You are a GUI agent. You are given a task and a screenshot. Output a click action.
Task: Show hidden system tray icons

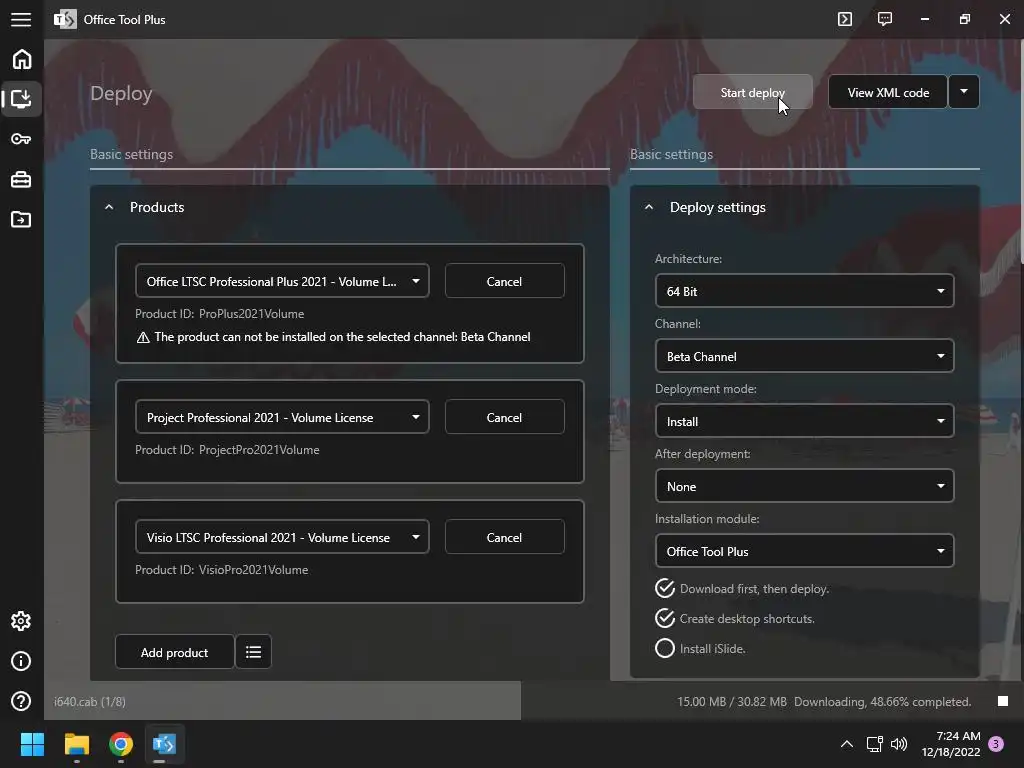coord(847,744)
